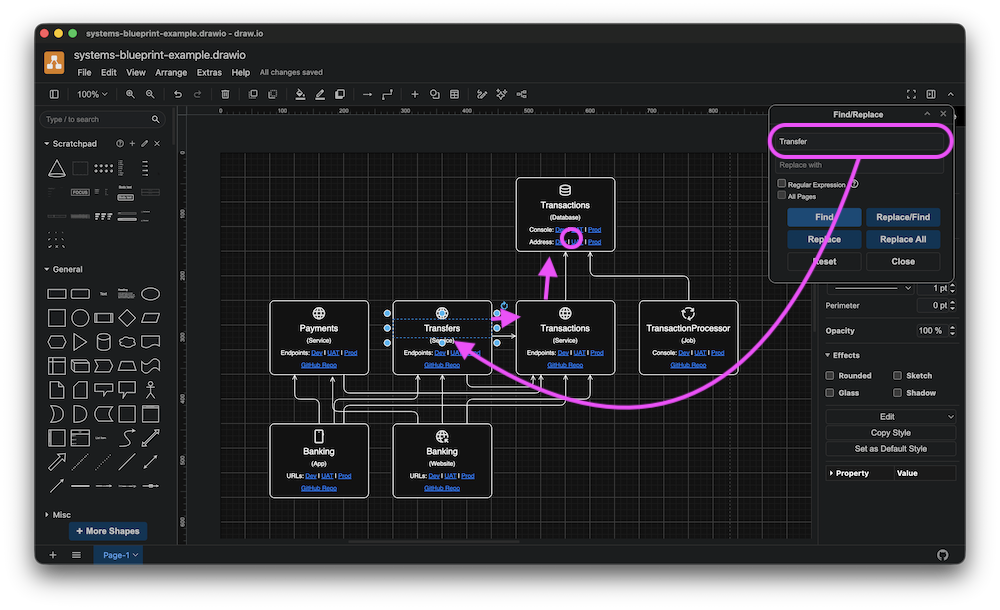
Task: Enable All Pages checkbox
Action: click(782, 195)
